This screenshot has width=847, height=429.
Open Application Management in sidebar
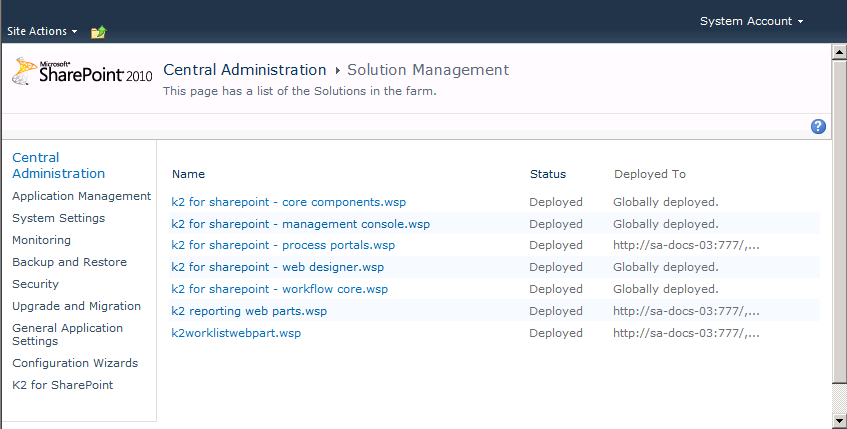(82, 196)
